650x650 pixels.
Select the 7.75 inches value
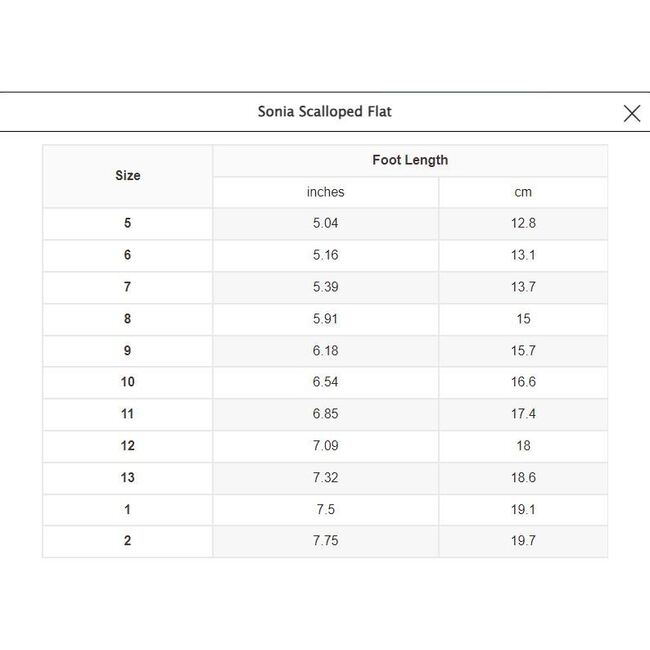pyautogui.click(x=325, y=541)
